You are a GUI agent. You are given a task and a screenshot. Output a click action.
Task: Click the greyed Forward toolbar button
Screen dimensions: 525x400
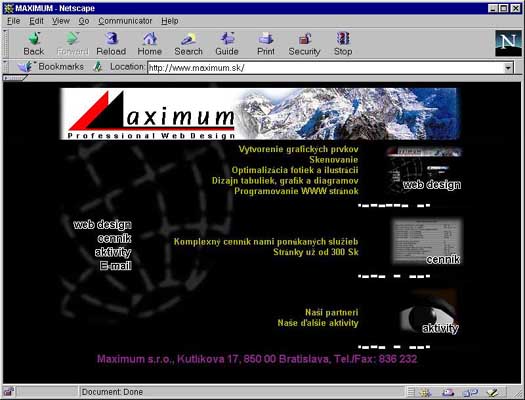[72, 44]
